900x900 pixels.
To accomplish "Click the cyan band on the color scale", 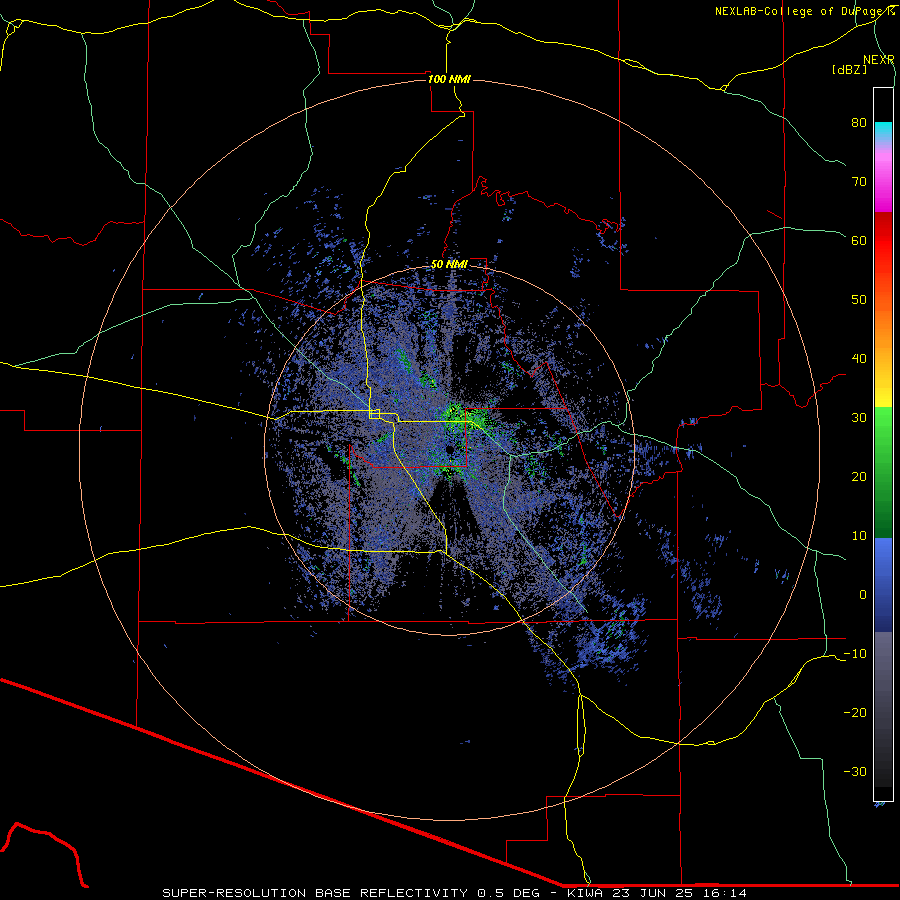I will (883, 131).
